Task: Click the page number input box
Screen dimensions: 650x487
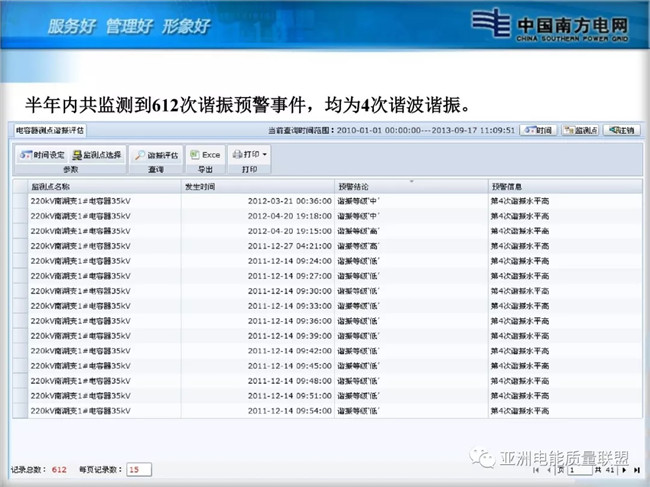Action: pyautogui.click(x=579, y=469)
